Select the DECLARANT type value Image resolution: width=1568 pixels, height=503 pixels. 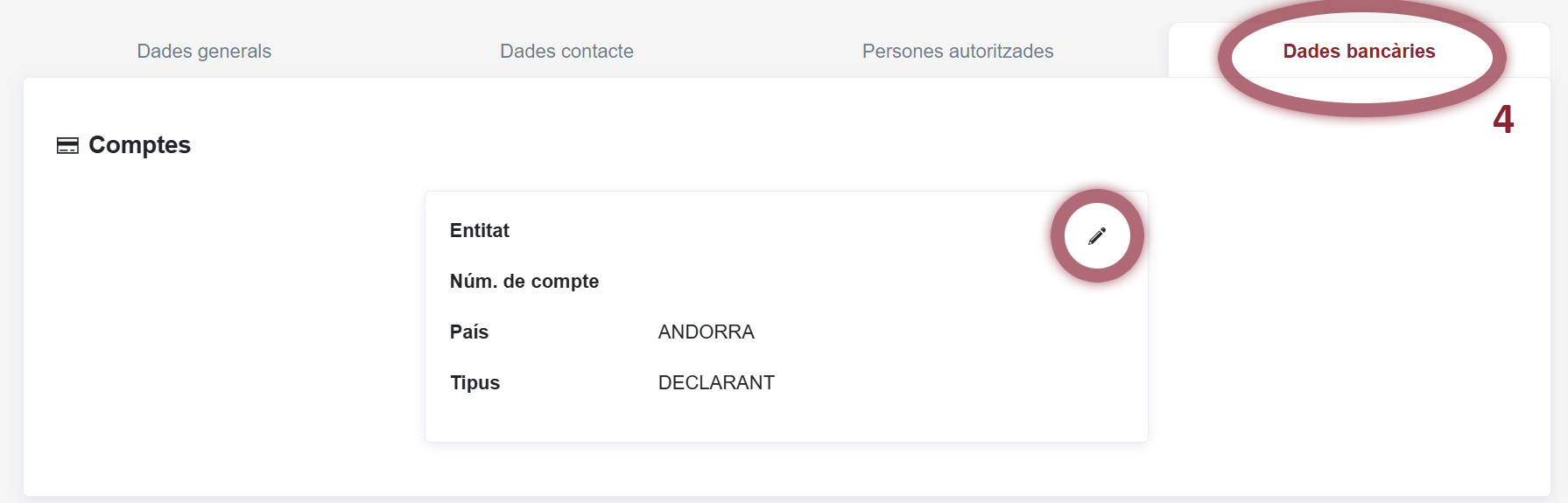pos(715,383)
